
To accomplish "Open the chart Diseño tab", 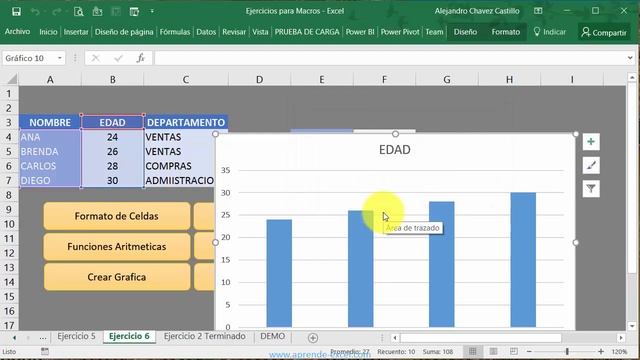I will point(465,32).
